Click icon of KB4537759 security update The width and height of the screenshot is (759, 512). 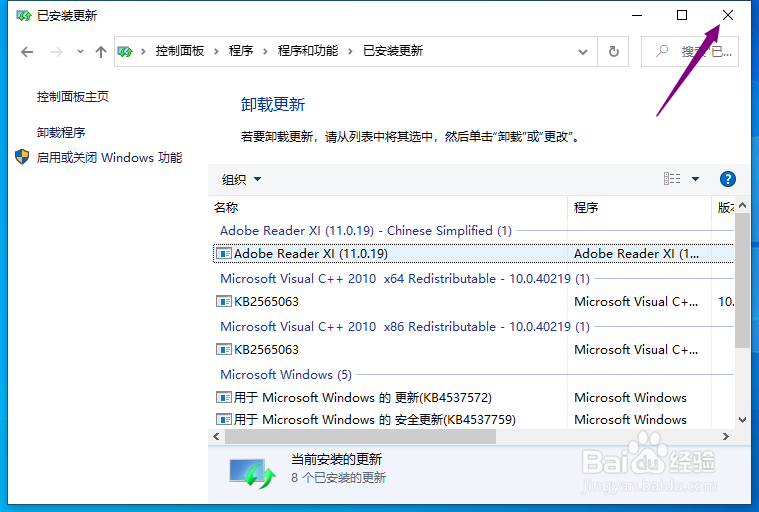pos(223,419)
